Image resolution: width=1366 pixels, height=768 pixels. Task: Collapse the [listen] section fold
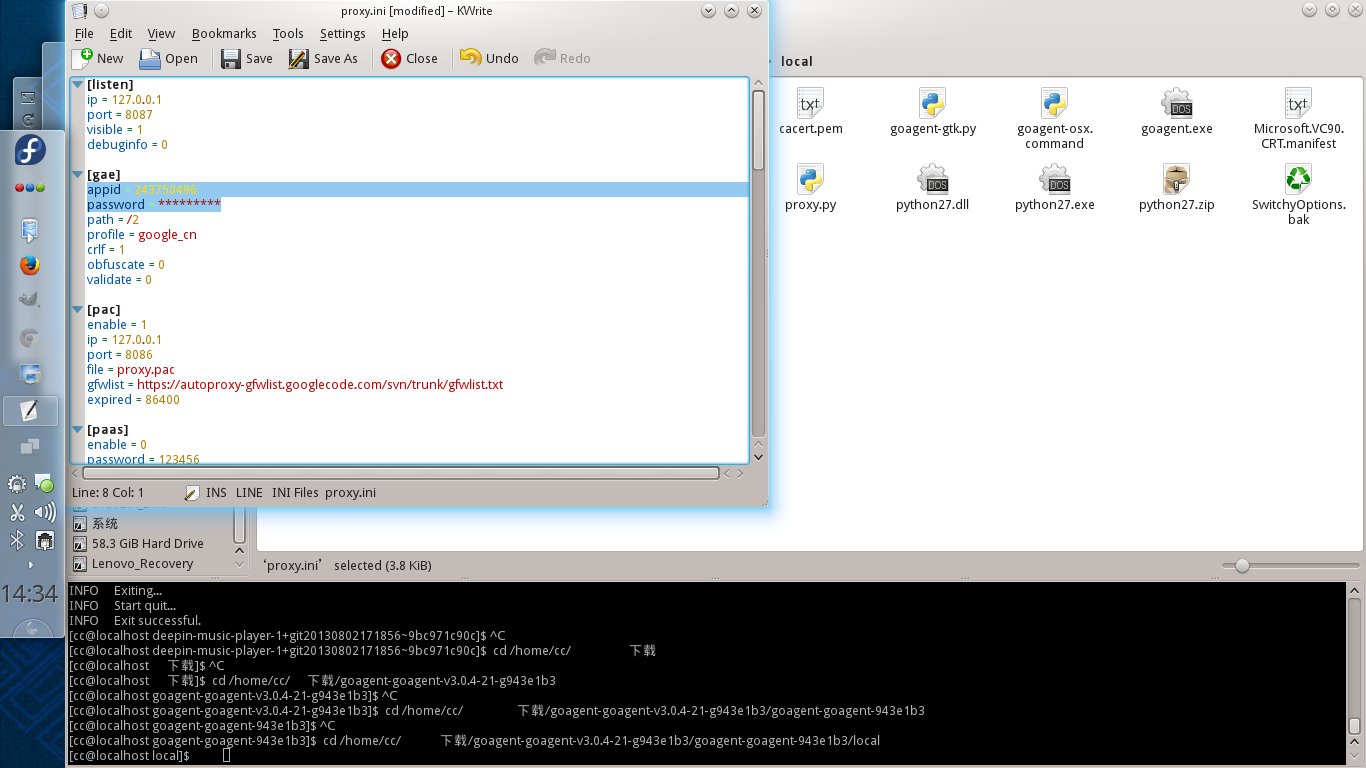(78, 85)
